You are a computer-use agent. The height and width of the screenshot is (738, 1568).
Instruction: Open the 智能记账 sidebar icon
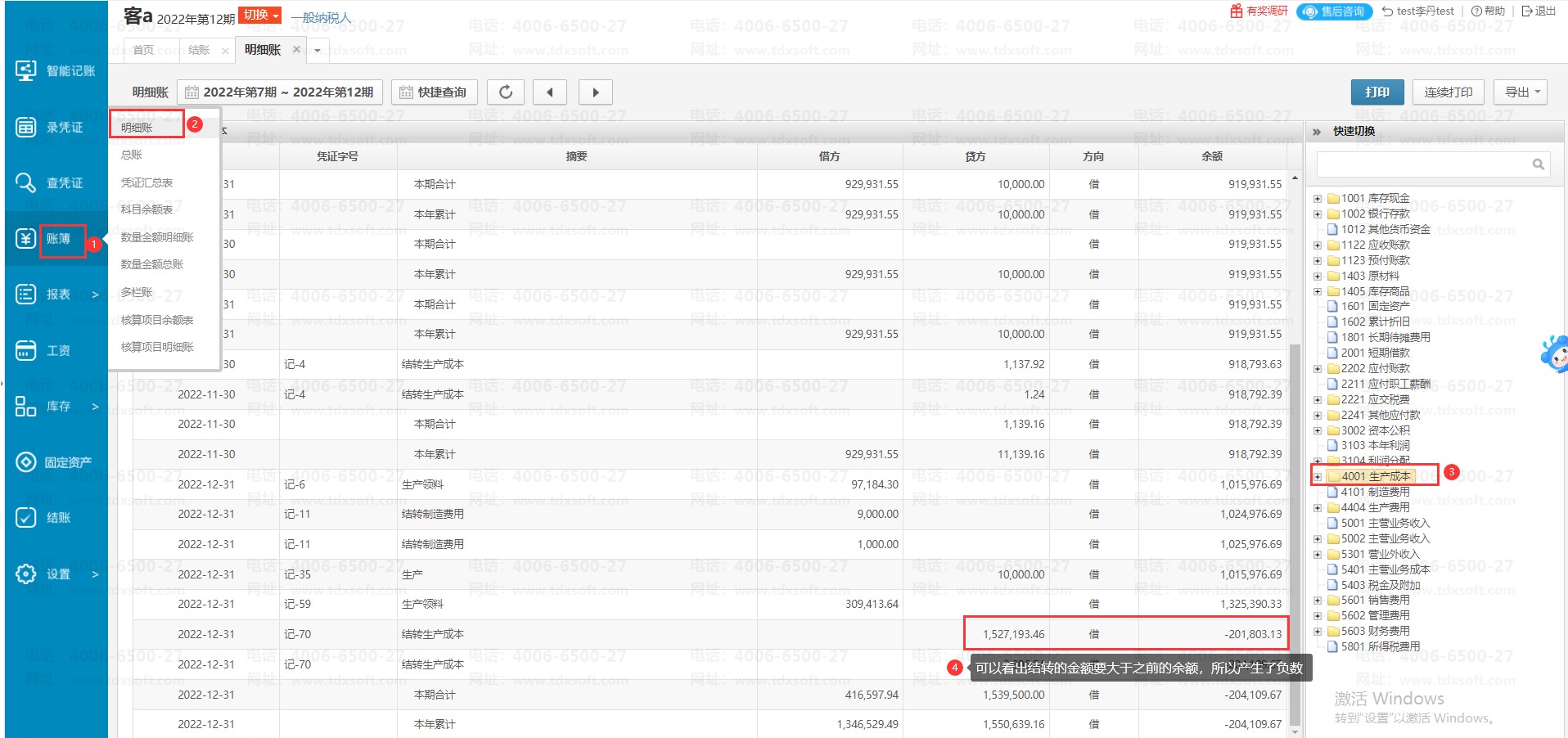click(55, 71)
